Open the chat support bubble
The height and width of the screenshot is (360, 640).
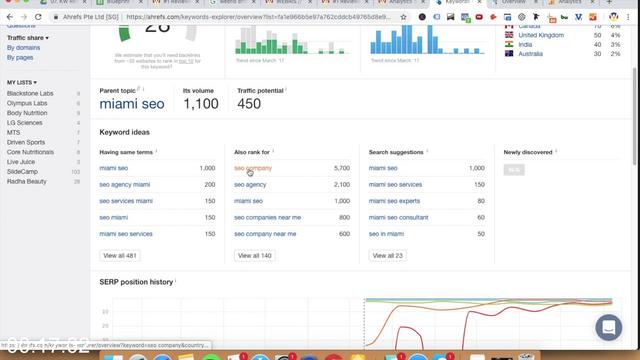(609, 327)
